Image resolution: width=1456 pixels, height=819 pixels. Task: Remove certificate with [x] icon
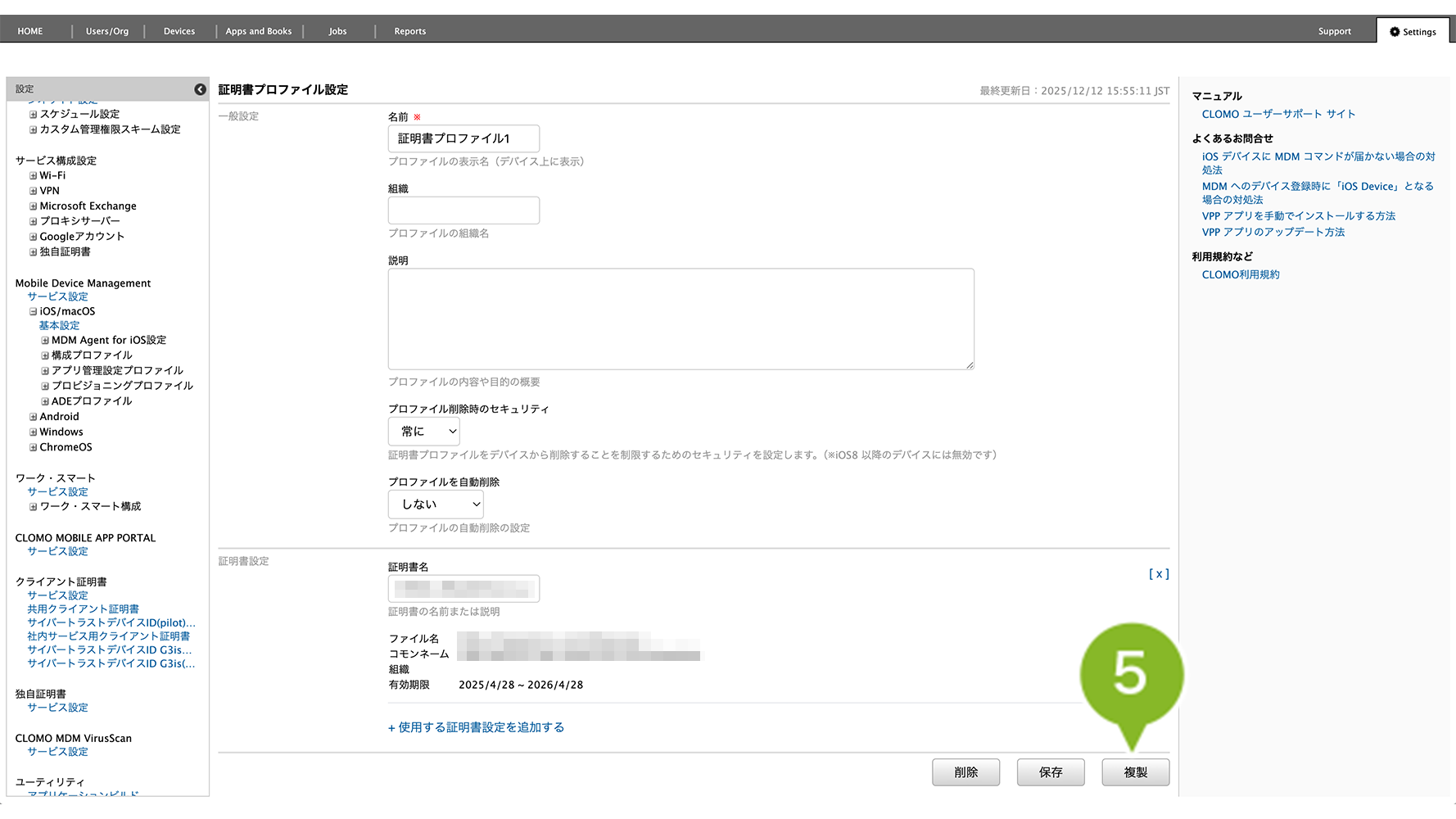coord(1158,574)
